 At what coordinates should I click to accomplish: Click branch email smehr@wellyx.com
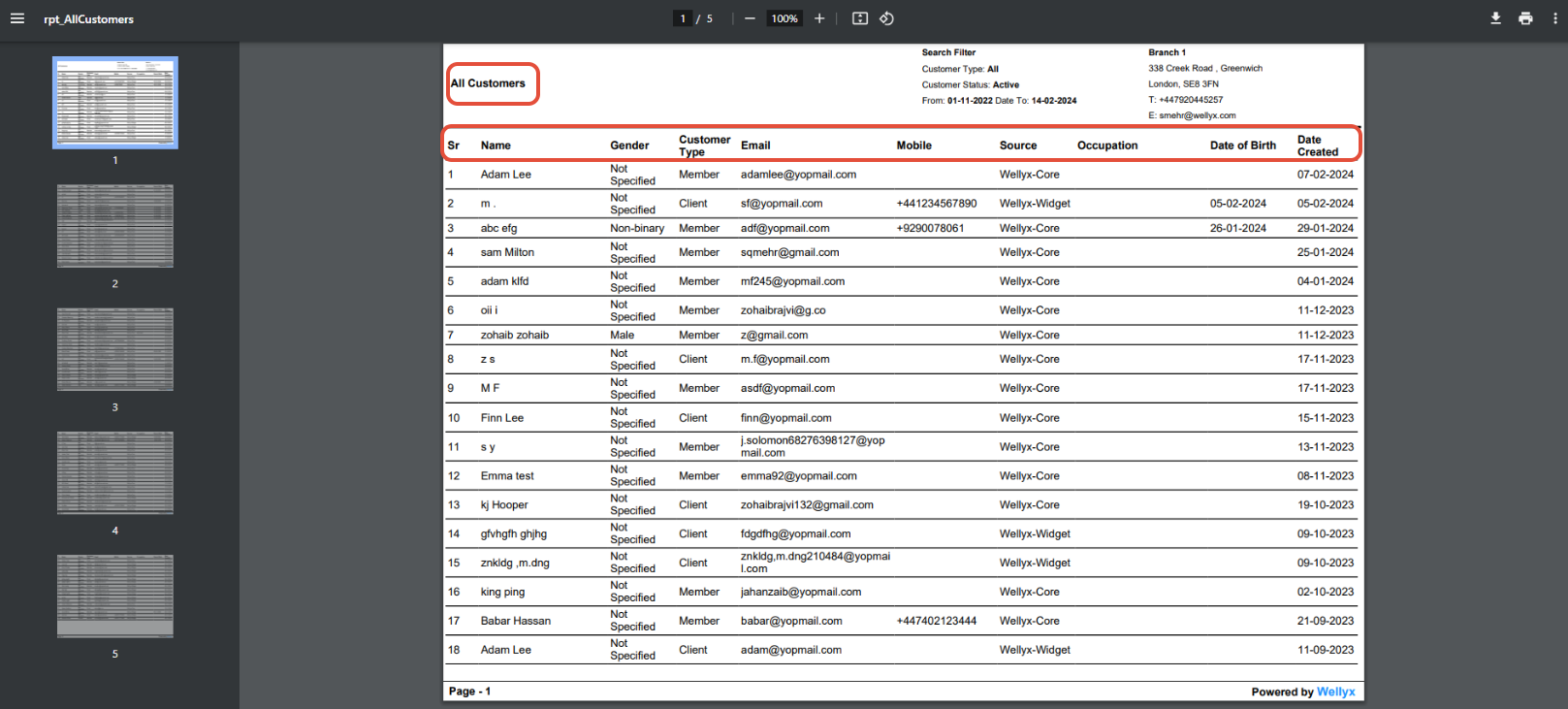(x=1198, y=115)
